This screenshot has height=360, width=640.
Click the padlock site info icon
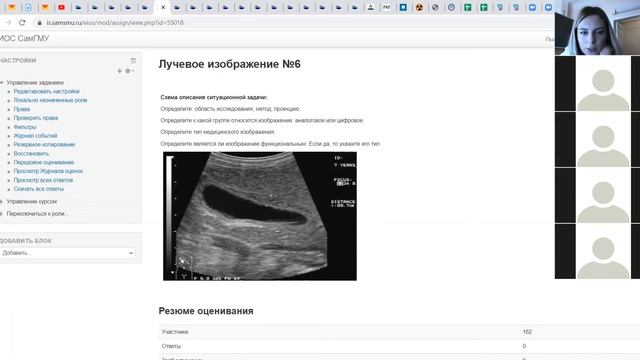pyautogui.click(x=40, y=23)
